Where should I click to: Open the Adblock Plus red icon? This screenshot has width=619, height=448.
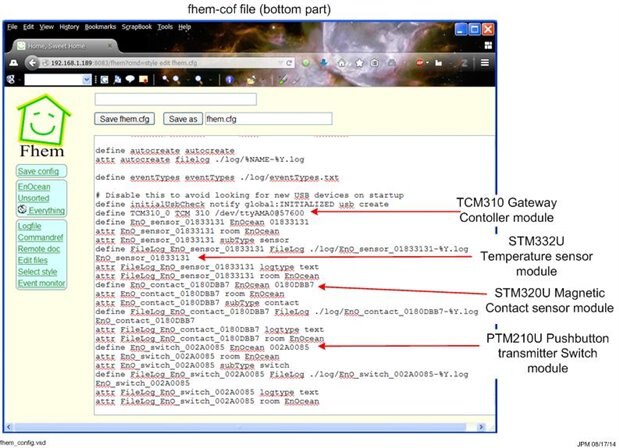point(420,62)
